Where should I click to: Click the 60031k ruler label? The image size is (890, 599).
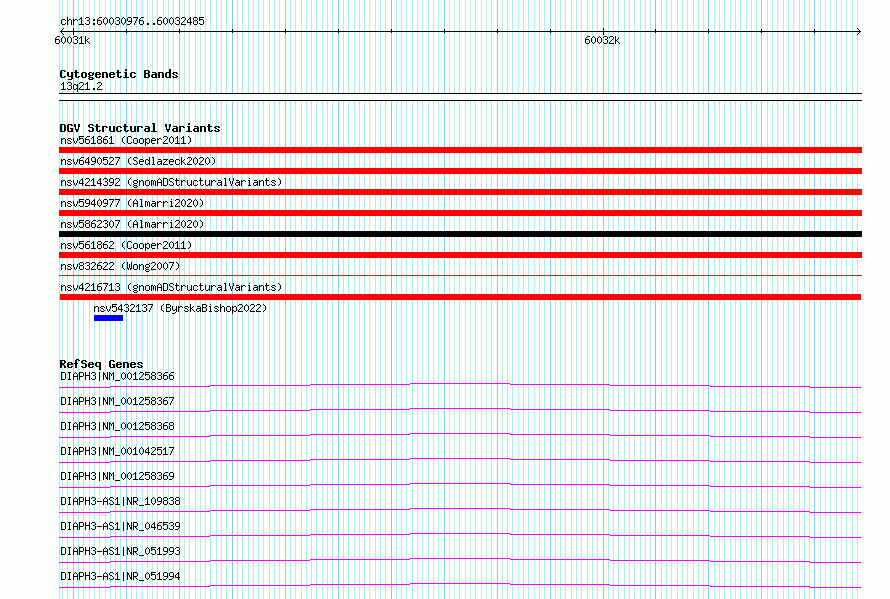pyautogui.click(x=72, y=40)
